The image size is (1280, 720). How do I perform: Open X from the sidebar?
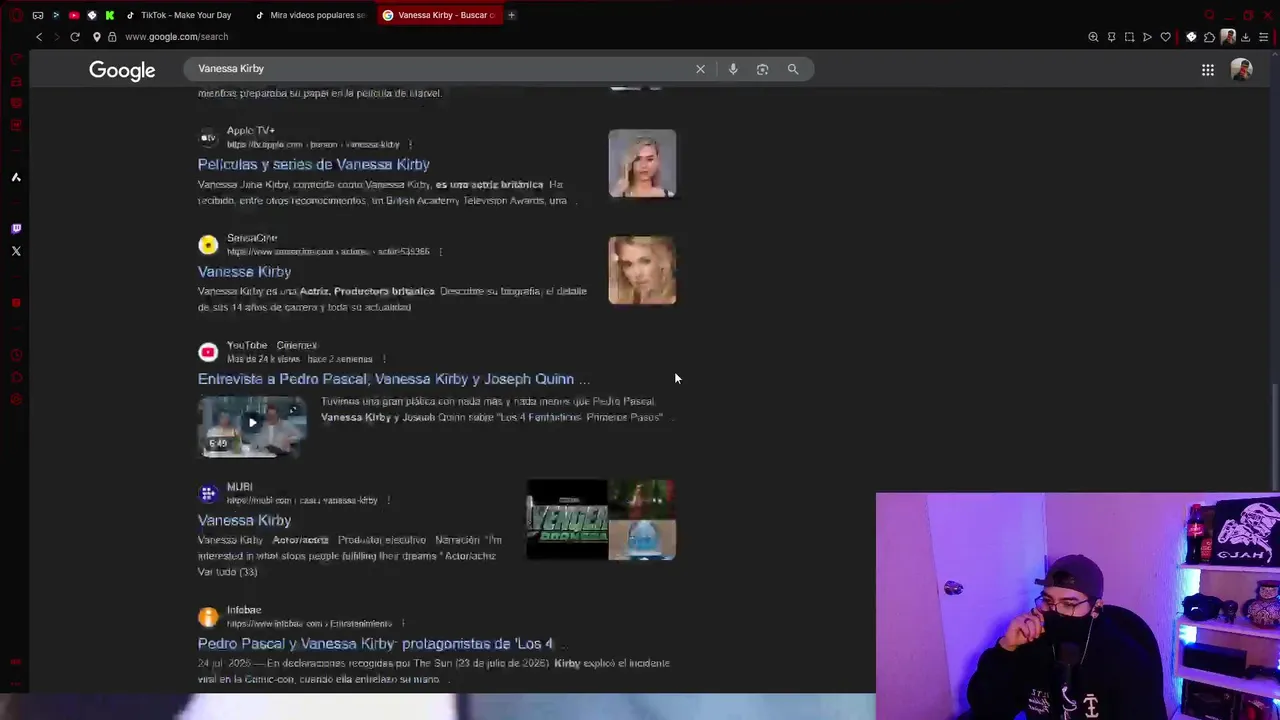(16, 251)
